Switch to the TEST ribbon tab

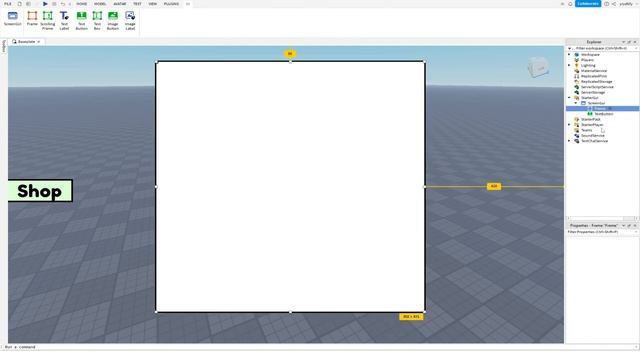point(137,4)
